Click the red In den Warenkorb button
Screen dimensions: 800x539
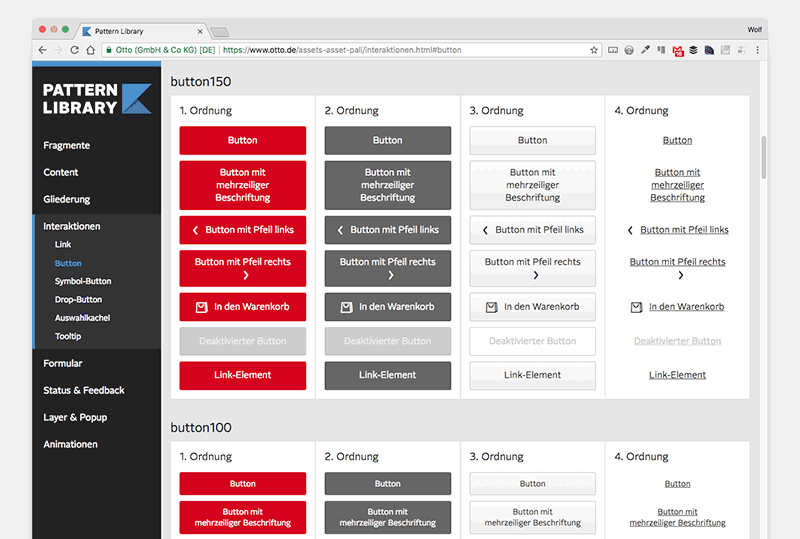click(242, 307)
